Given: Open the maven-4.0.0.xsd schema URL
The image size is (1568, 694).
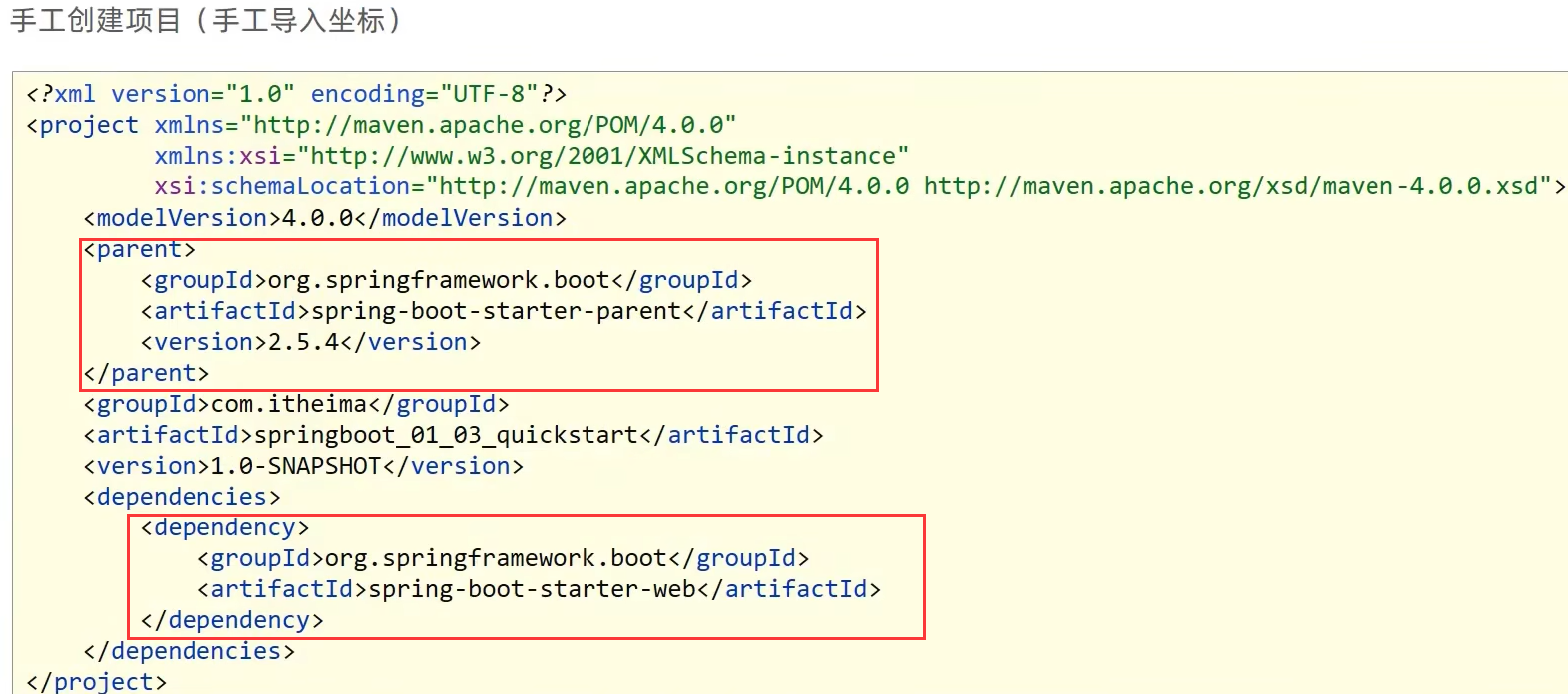Looking at the screenshot, I should 1237,186.
